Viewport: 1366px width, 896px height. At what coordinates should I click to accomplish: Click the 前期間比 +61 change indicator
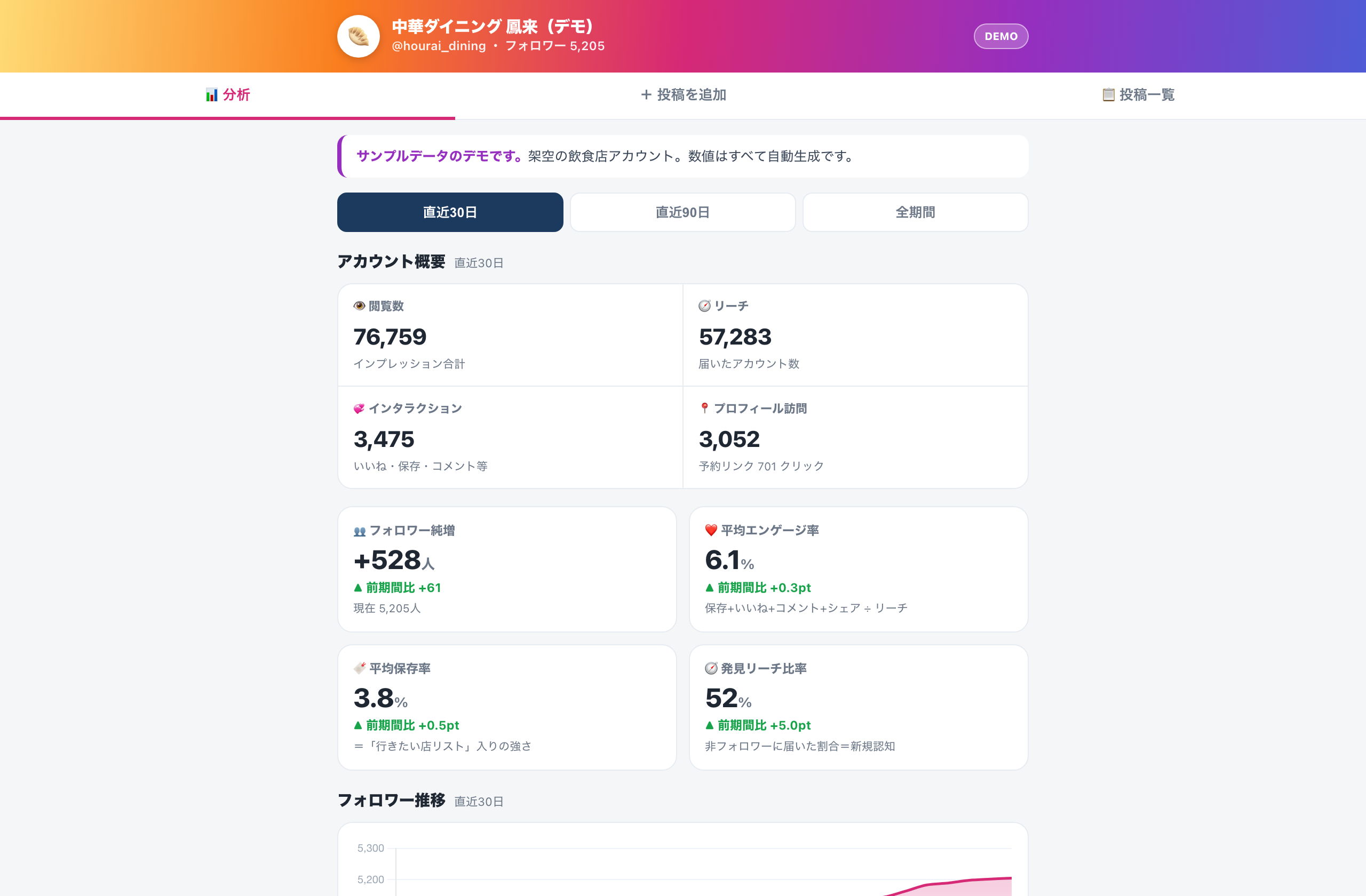coord(397,587)
